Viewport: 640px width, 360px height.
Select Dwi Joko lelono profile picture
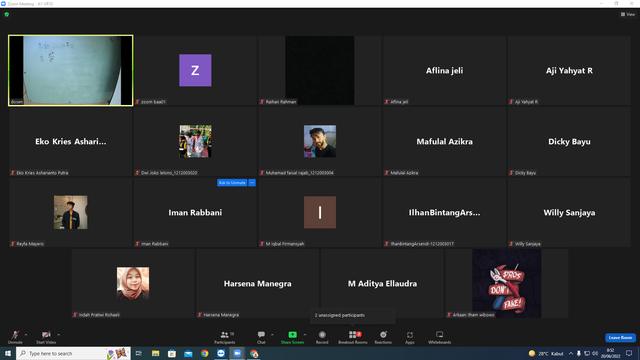195,141
